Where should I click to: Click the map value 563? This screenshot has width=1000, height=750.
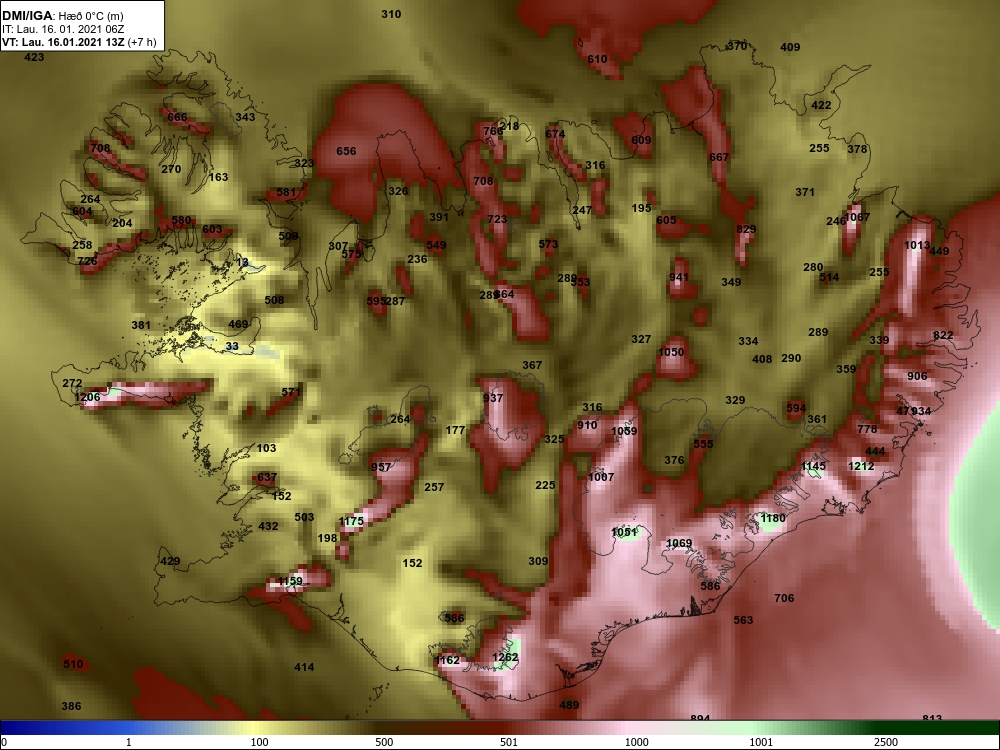(743, 620)
